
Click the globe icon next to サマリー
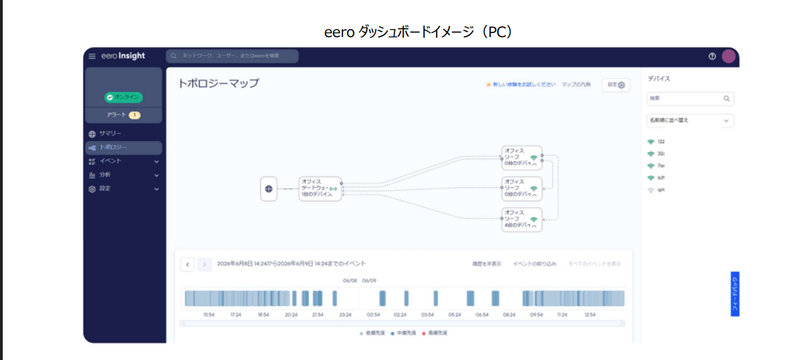pos(92,134)
